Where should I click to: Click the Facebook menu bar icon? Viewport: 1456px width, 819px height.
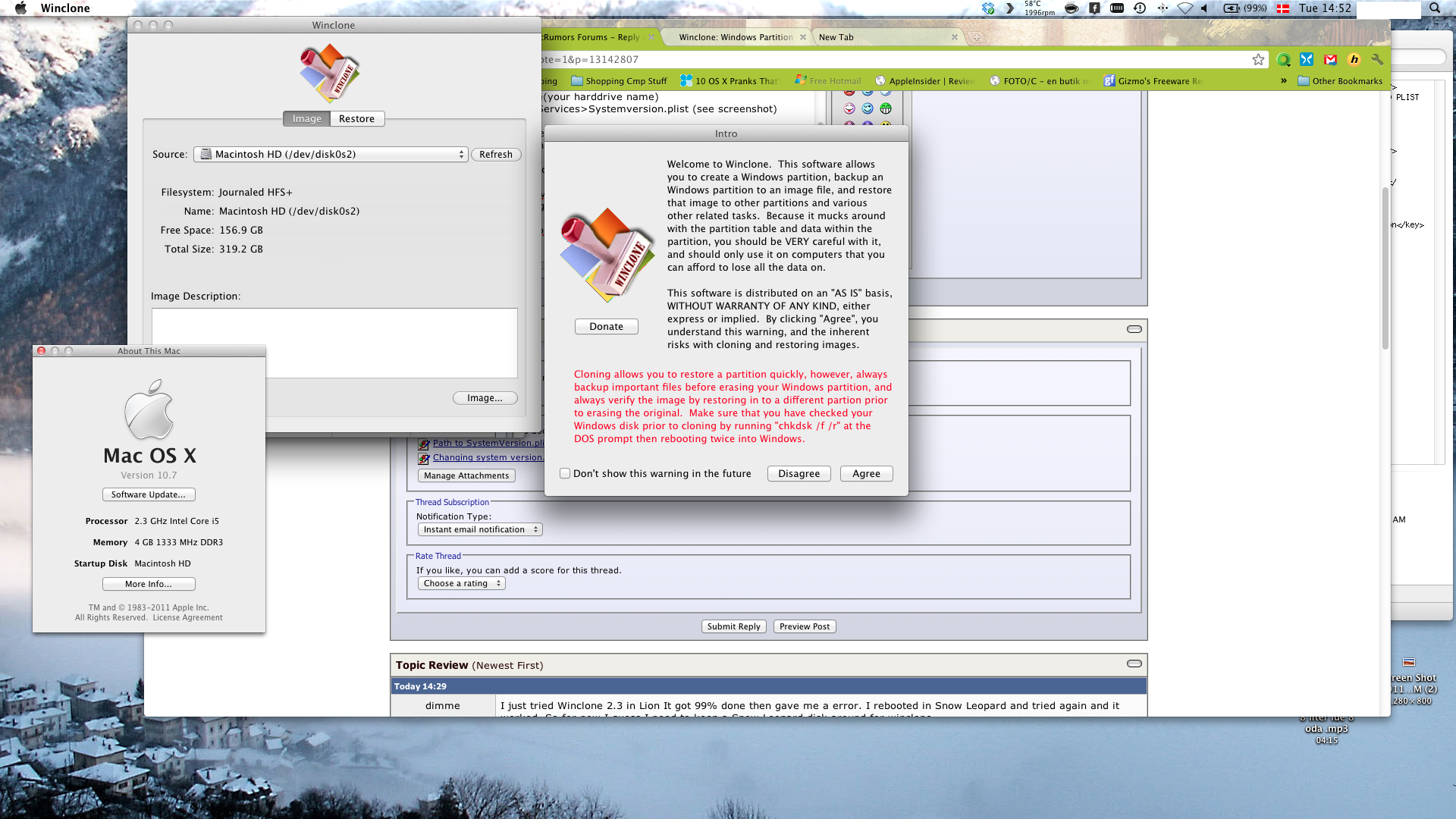point(1094,8)
